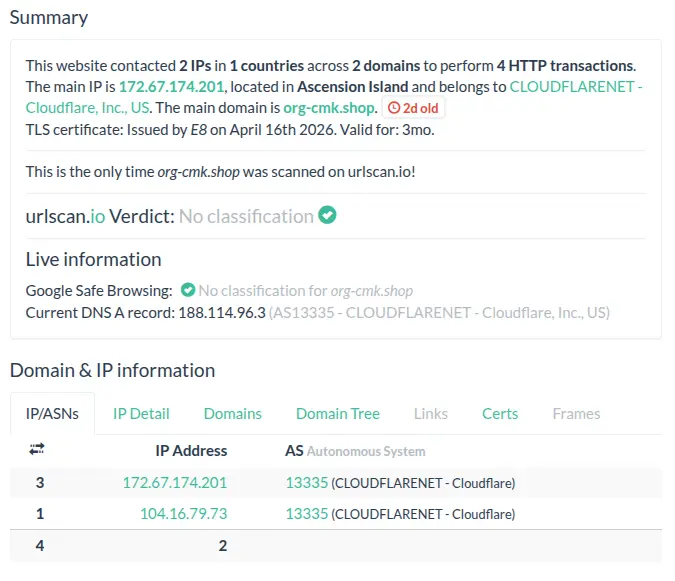Image resolution: width=675 pixels, height=581 pixels.
Task: Click IP address 104.16.79.73 in table
Action: tap(183, 514)
